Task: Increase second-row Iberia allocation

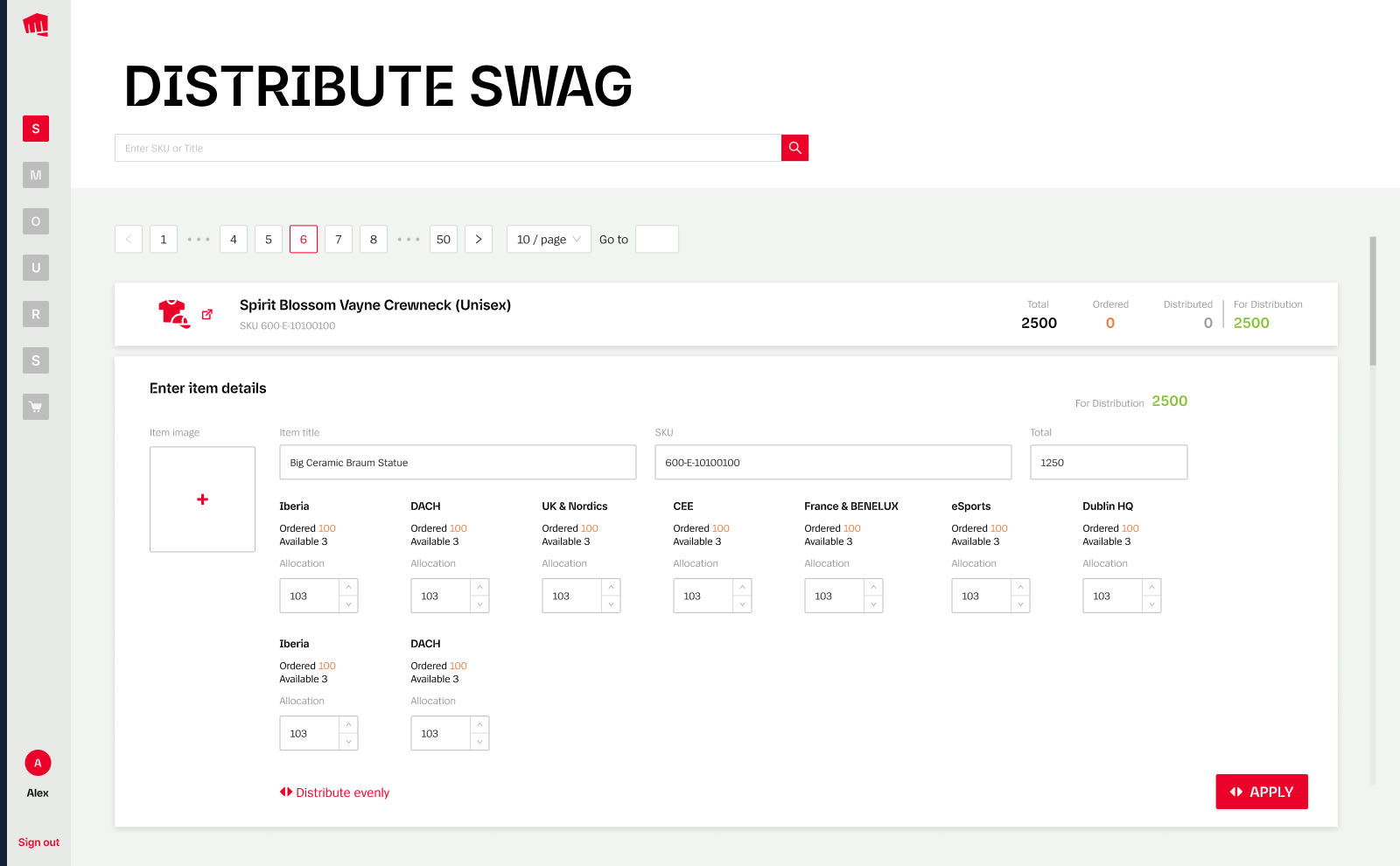Action: [x=348, y=724]
